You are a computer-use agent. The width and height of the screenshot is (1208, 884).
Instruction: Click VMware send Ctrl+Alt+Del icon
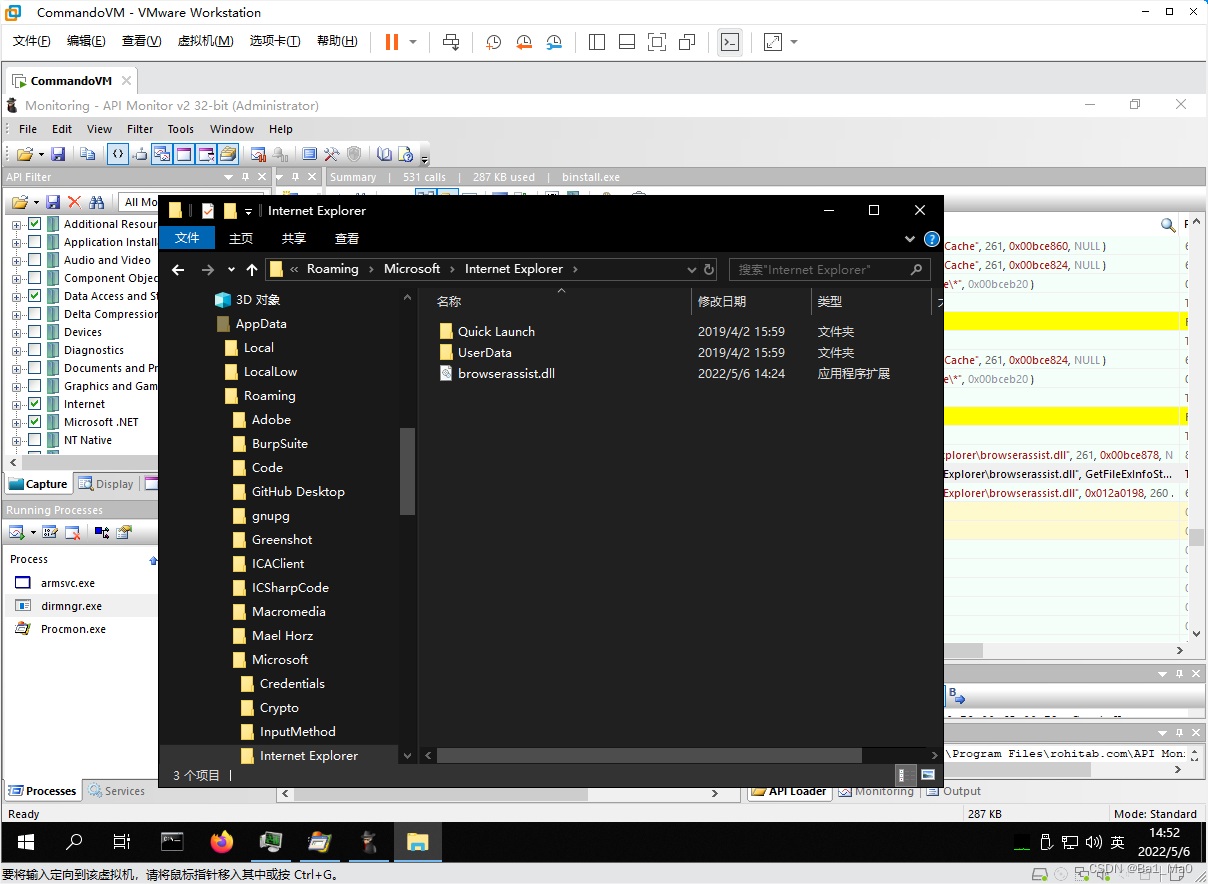[451, 41]
